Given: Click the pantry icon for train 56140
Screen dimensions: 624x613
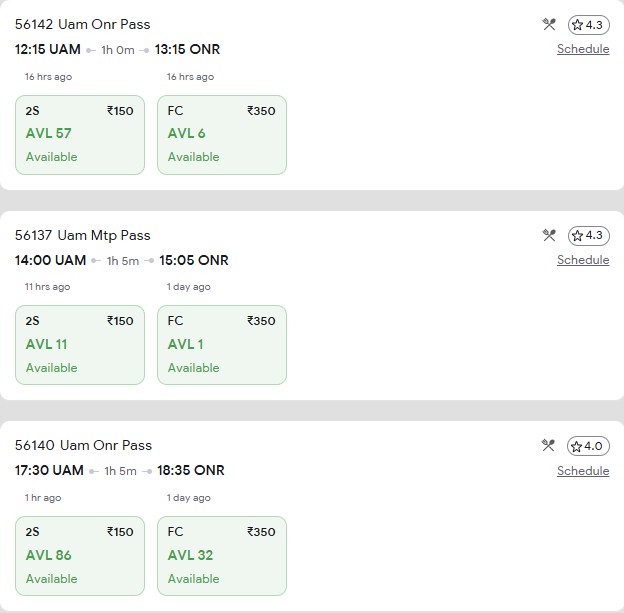Looking at the screenshot, I should click(x=548, y=446).
